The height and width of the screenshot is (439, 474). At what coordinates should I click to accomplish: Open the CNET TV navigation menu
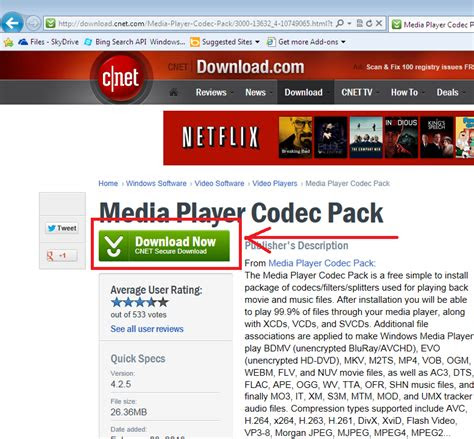(357, 92)
